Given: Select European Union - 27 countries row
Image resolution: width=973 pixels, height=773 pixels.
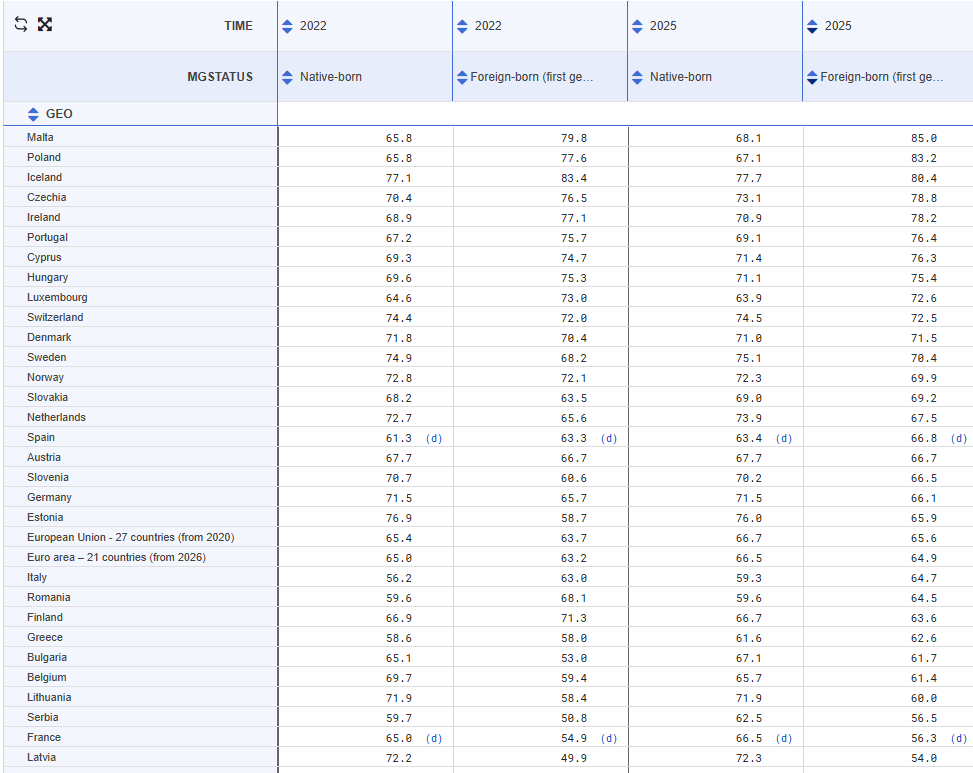Looking at the screenshot, I should click(130, 537).
